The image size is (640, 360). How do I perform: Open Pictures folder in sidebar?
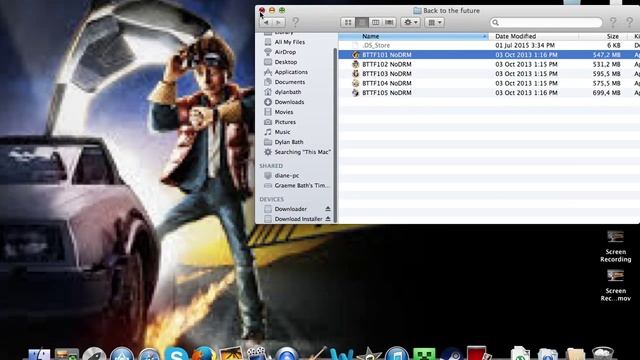(x=285, y=122)
